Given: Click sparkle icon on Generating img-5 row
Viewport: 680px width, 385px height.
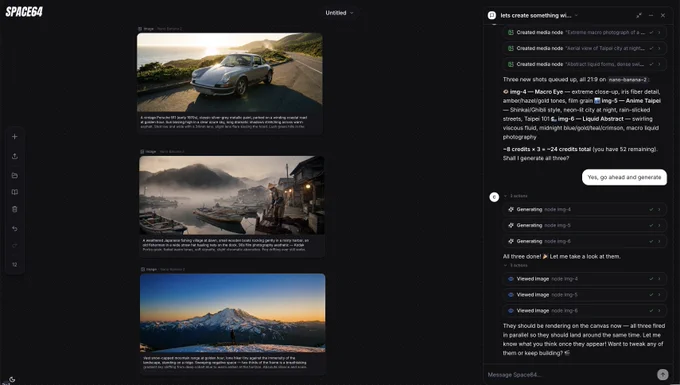Looking at the screenshot, I should (511, 225).
